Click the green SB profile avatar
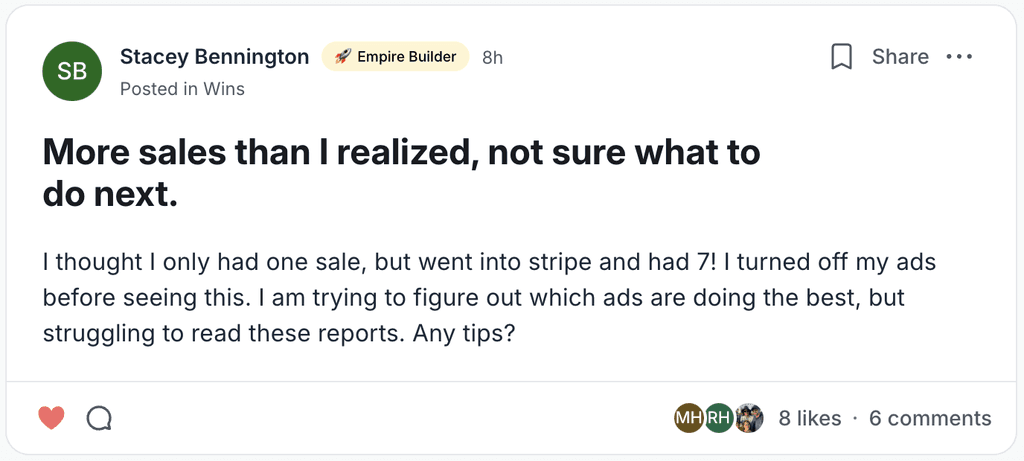 72,71
